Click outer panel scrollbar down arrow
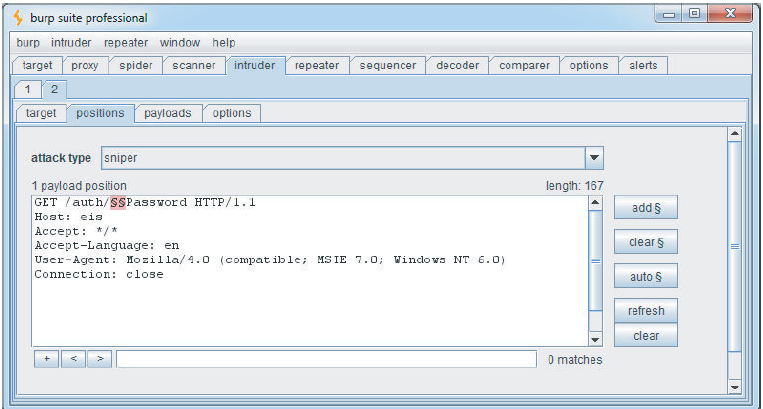This screenshot has height=409, width=763. (x=734, y=388)
